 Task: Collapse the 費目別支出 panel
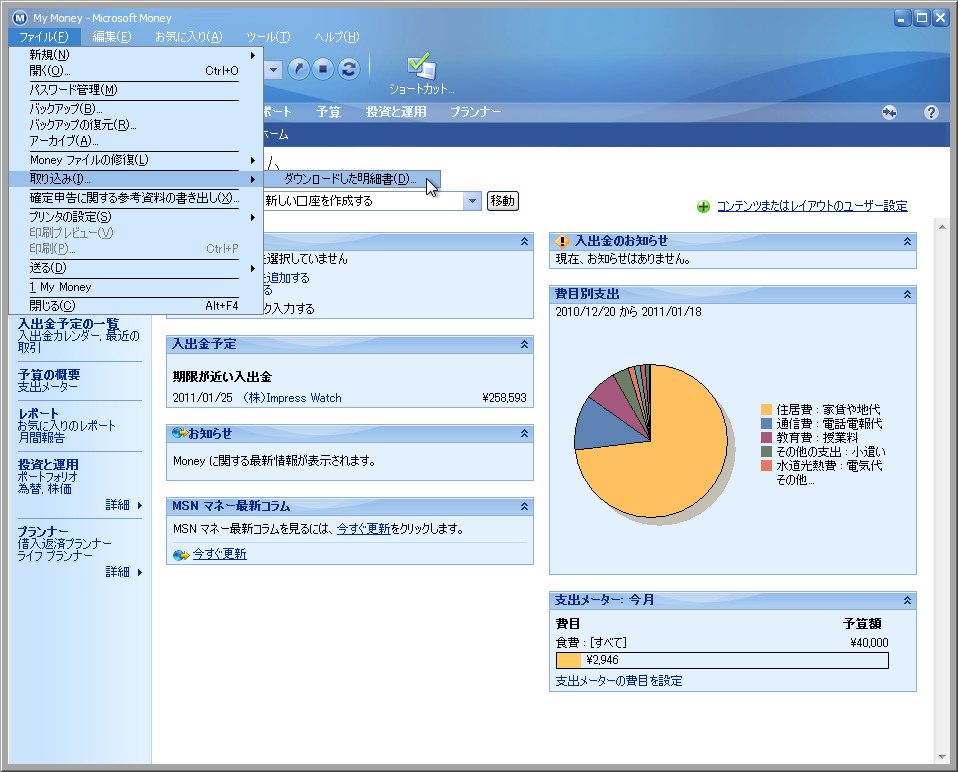coord(908,294)
